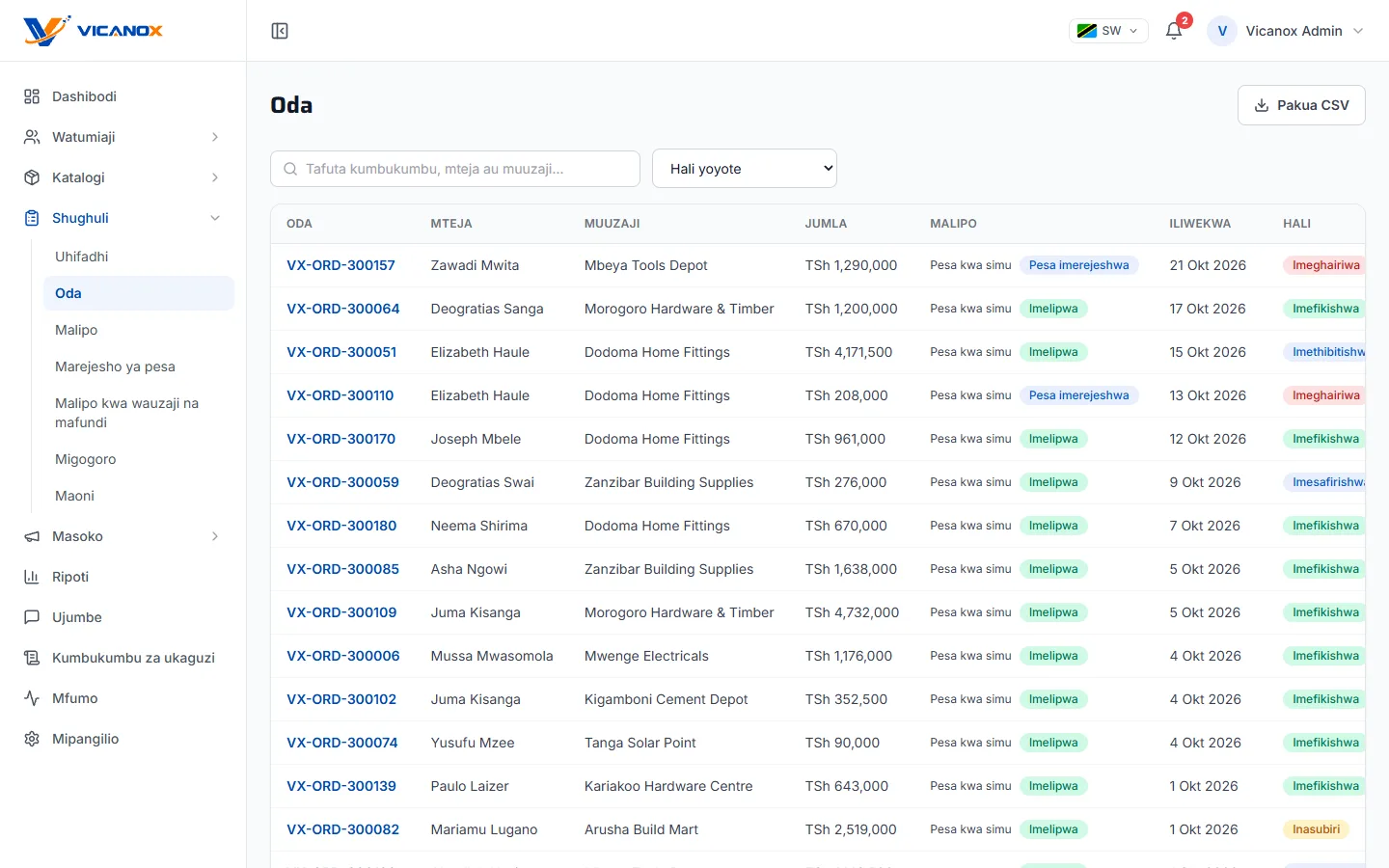Click the Vicanox logo
The image size is (1389, 868).
pyautogui.click(x=93, y=31)
